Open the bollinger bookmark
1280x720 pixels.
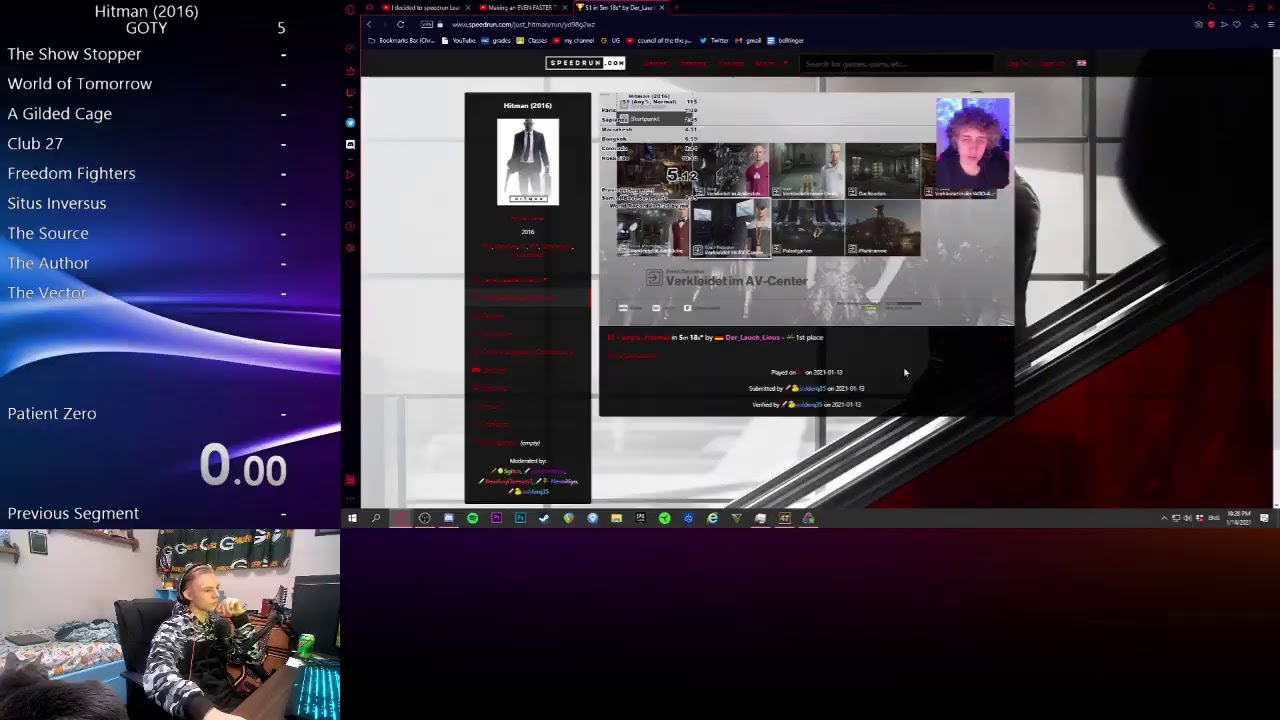point(785,41)
